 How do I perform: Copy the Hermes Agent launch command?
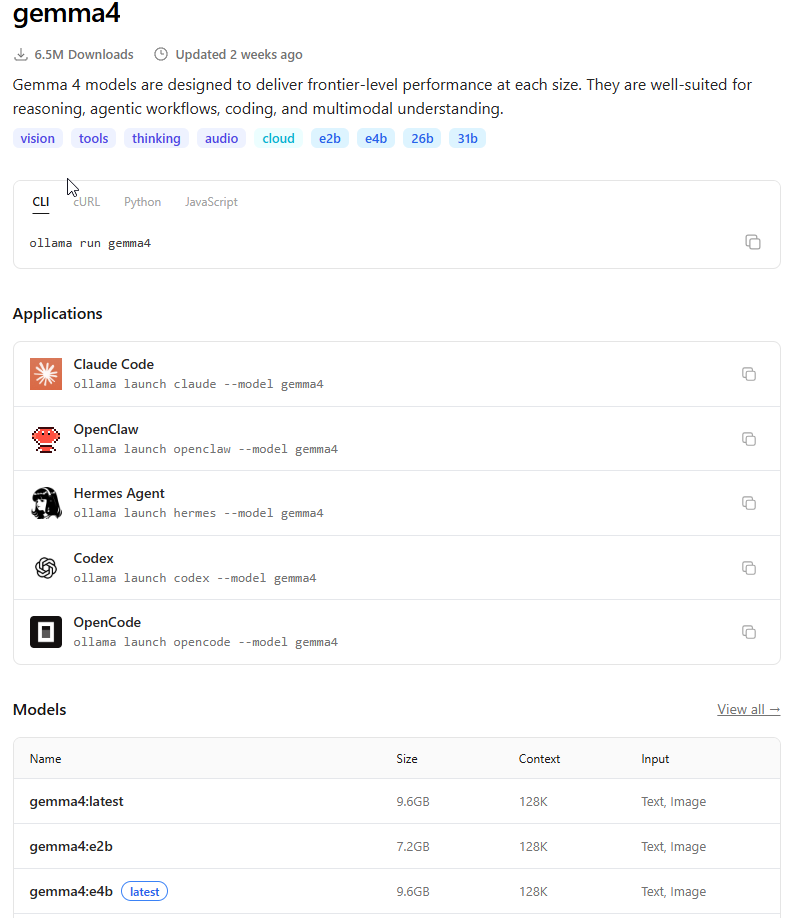[749, 503]
